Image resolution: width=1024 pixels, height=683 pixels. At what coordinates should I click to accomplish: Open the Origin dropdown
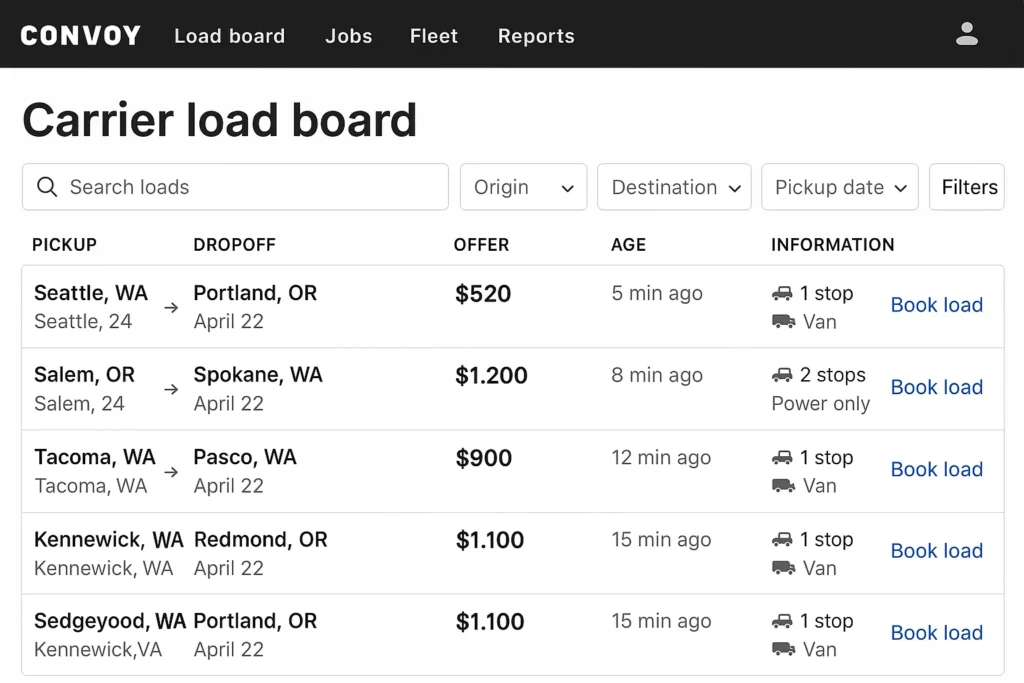(x=523, y=187)
